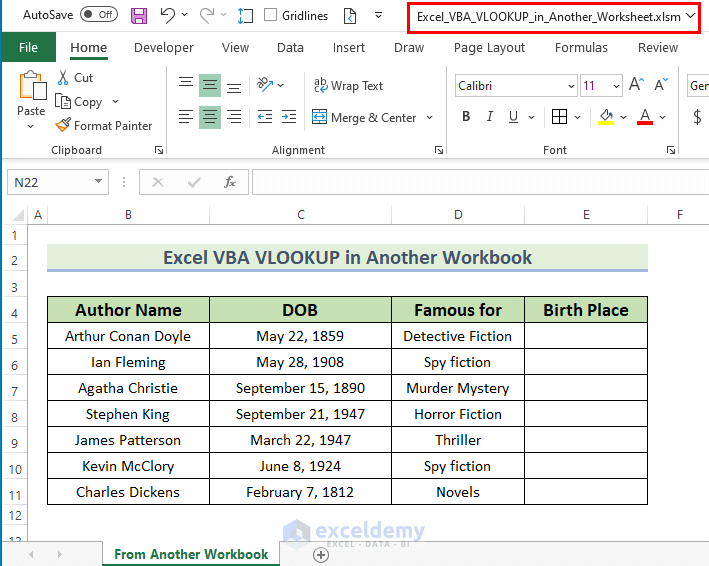Image resolution: width=709 pixels, height=566 pixels.
Task: Undo the last action
Action: tap(168, 15)
